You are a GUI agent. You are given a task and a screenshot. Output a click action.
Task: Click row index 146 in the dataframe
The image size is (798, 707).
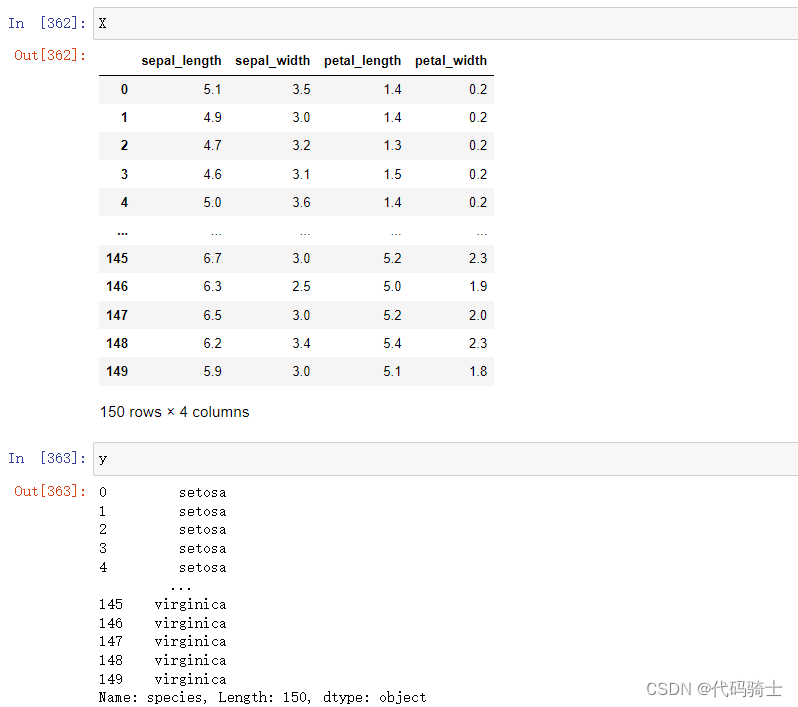click(x=117, y=287)
